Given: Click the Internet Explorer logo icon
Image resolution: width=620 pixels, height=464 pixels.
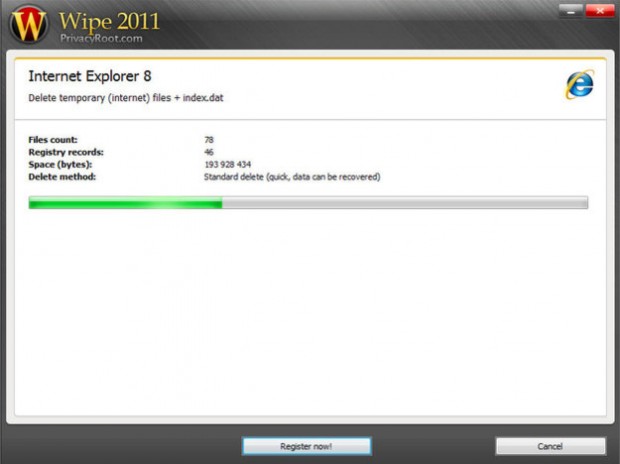Looking at the screenshot, I should click(x=580, y=84).
